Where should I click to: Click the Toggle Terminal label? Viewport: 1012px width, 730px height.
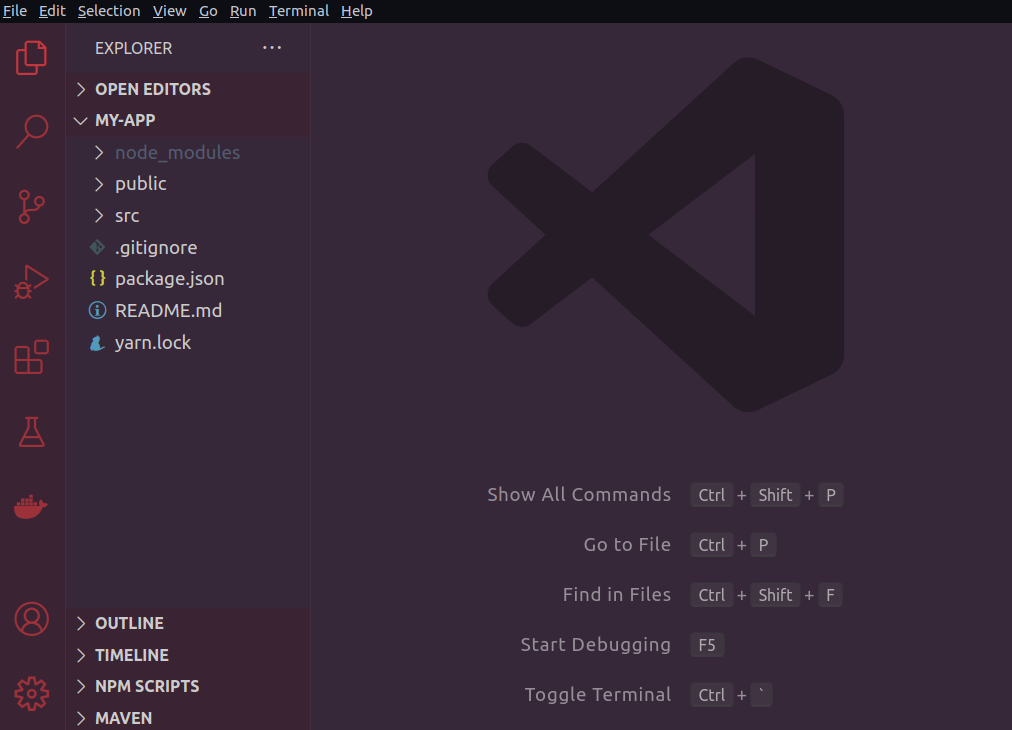point(598,695)
